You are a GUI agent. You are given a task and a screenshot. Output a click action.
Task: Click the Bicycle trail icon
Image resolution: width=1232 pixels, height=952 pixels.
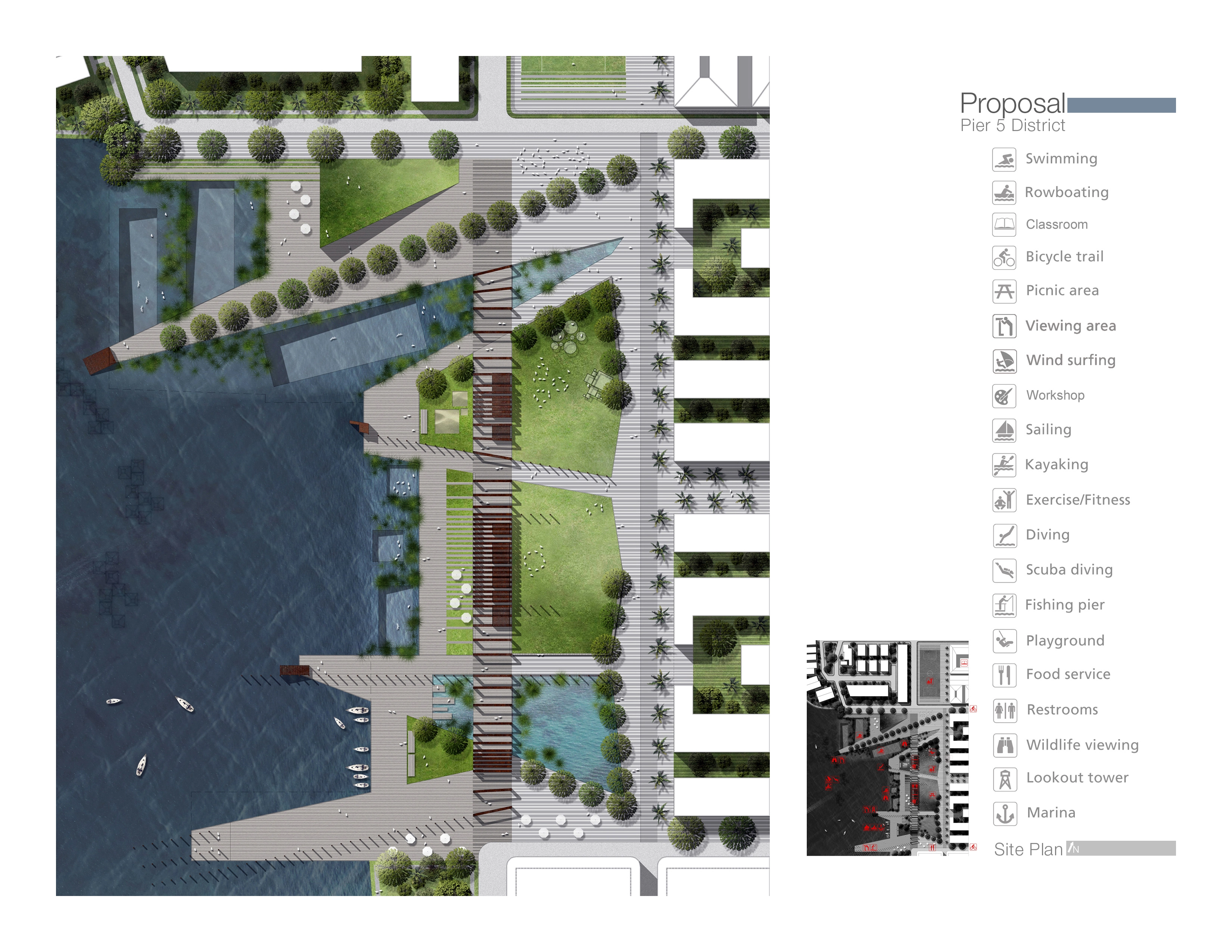pyautogui.click(x=1004, y=258)
